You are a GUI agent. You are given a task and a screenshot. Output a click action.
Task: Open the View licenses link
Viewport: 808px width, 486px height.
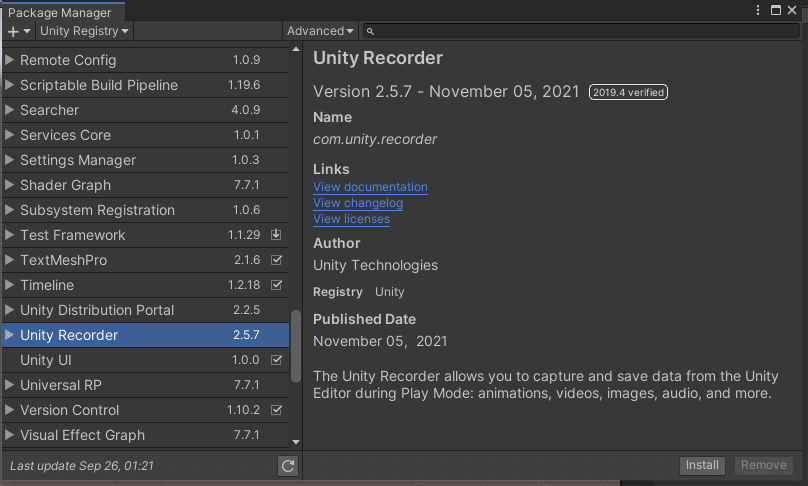click(351, 219)
